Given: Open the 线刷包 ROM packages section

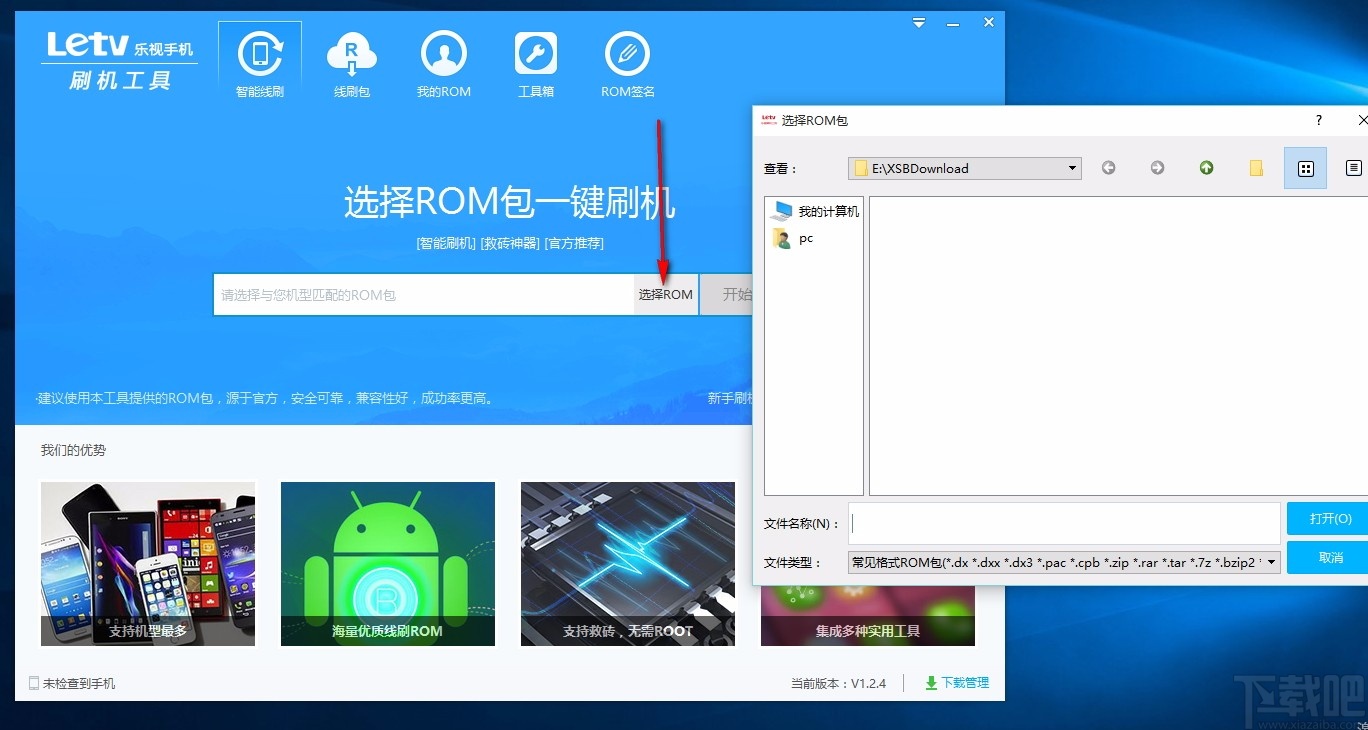Looking at the screenshot, I should [x=351, y=60].
